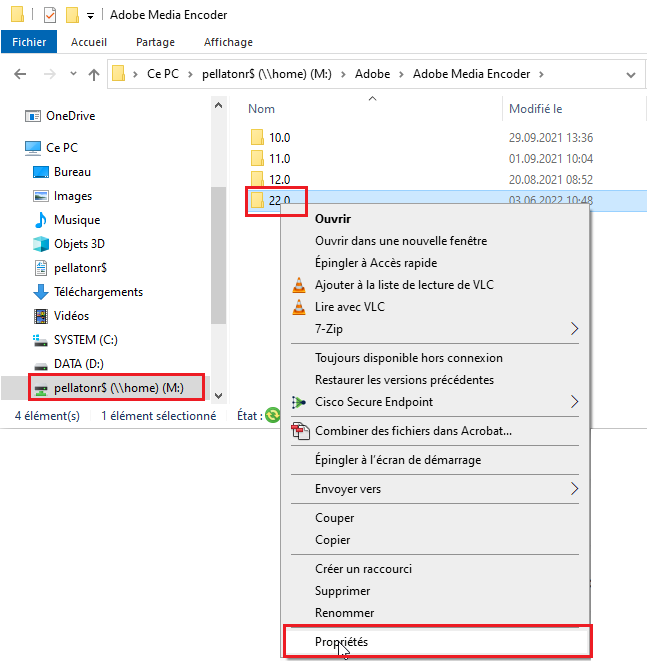Click the navigation pane scrollbar thumb

(218, 255)
